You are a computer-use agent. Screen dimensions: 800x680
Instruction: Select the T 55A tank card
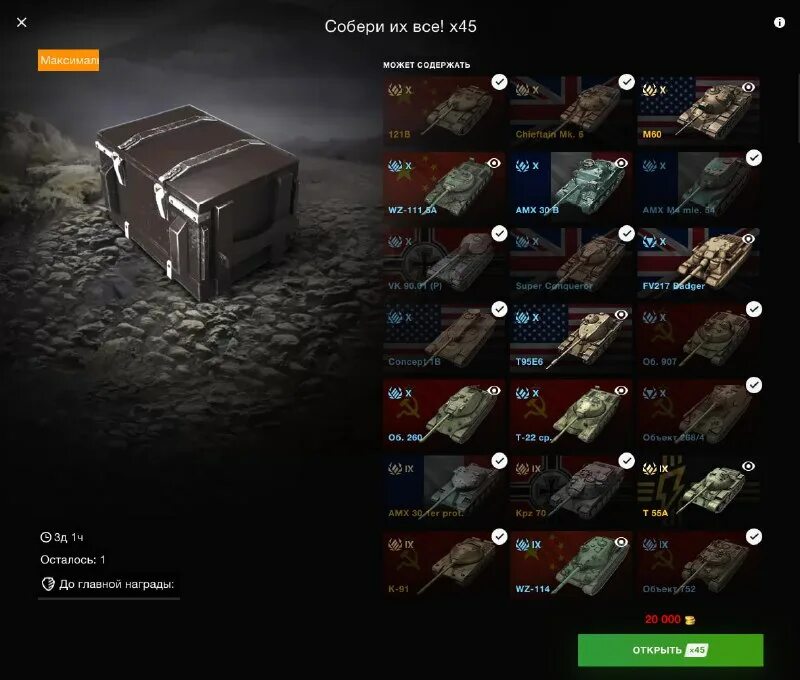tap(698, 489)
